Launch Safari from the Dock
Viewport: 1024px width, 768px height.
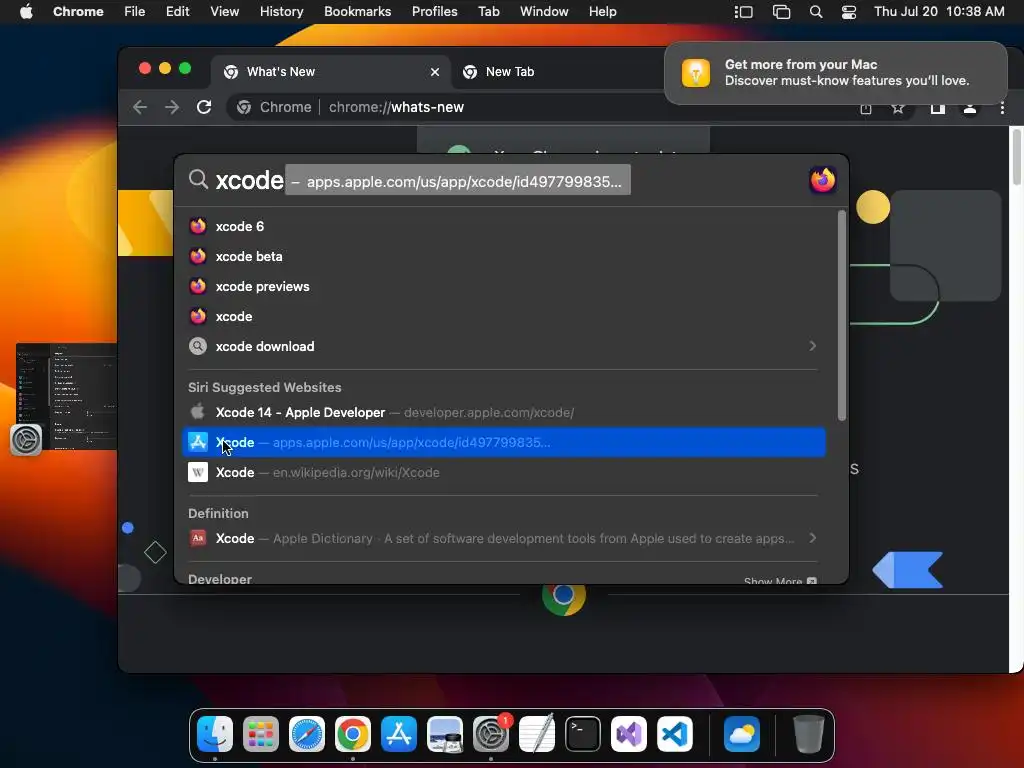coord(307,734)
